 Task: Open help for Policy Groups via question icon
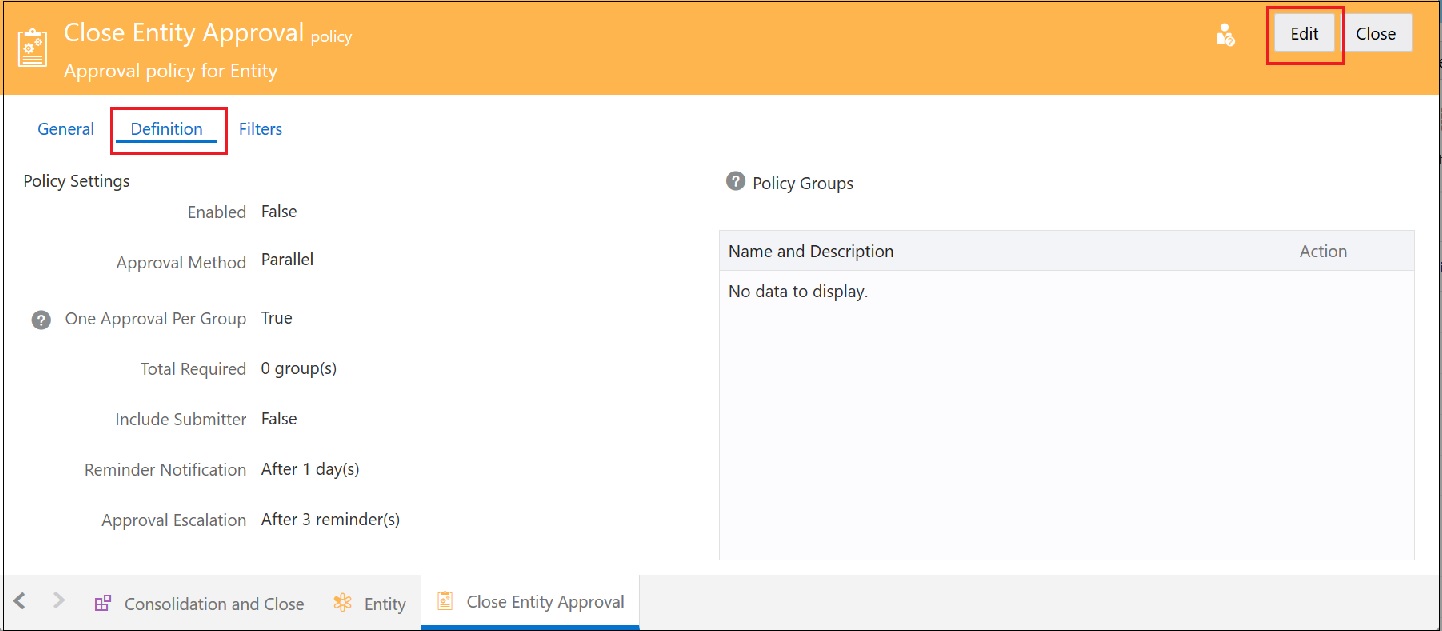(737, 182)
